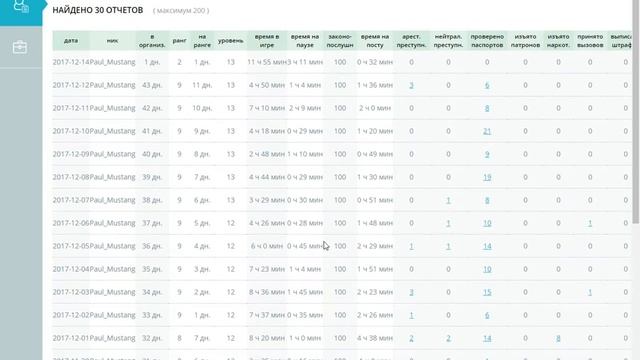Image resolution: width=640 pixels, height=360 pixels.
Task: Open passports link 14 for 2017-12-01
Action: point(487,338)
